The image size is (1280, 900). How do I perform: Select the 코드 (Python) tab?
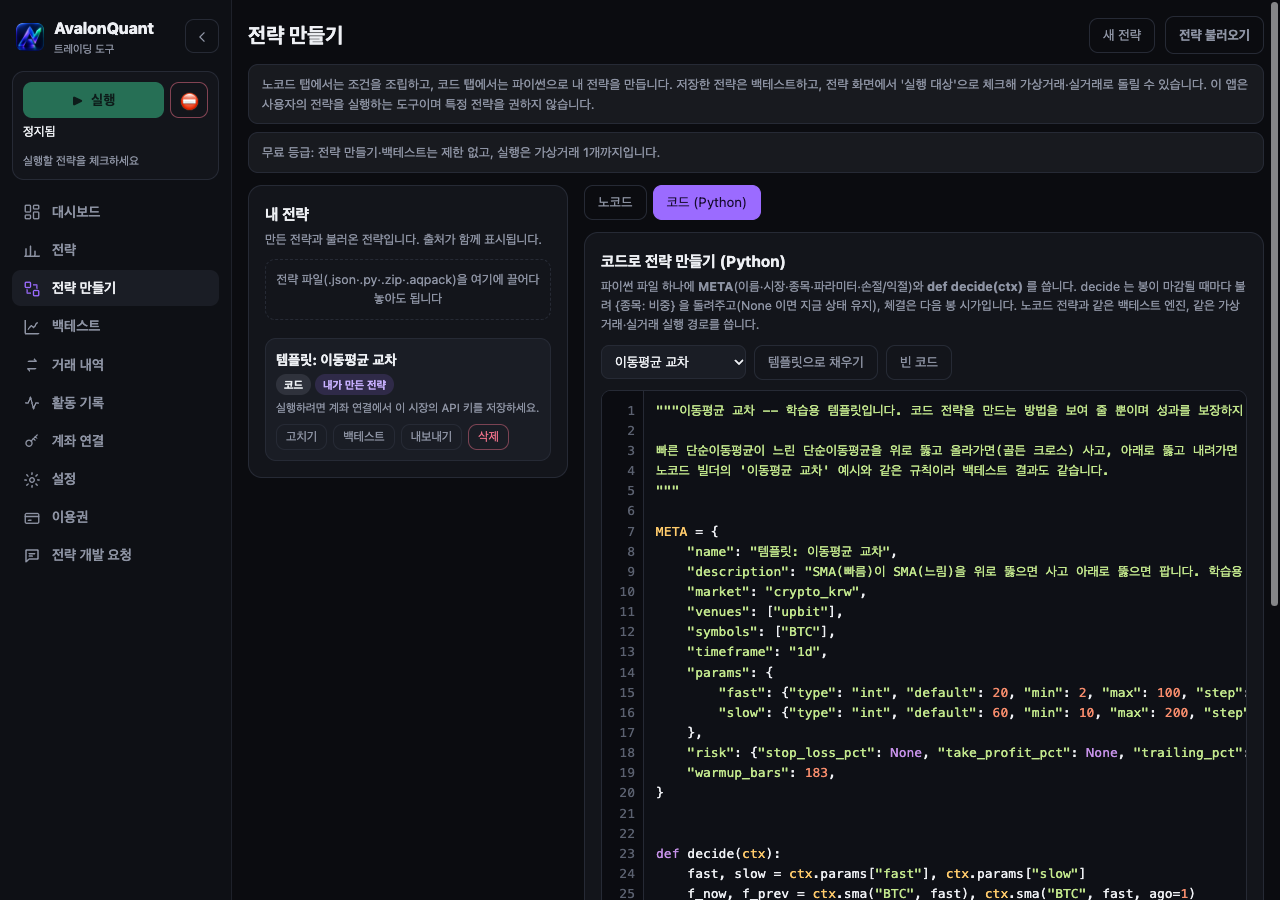707,202
